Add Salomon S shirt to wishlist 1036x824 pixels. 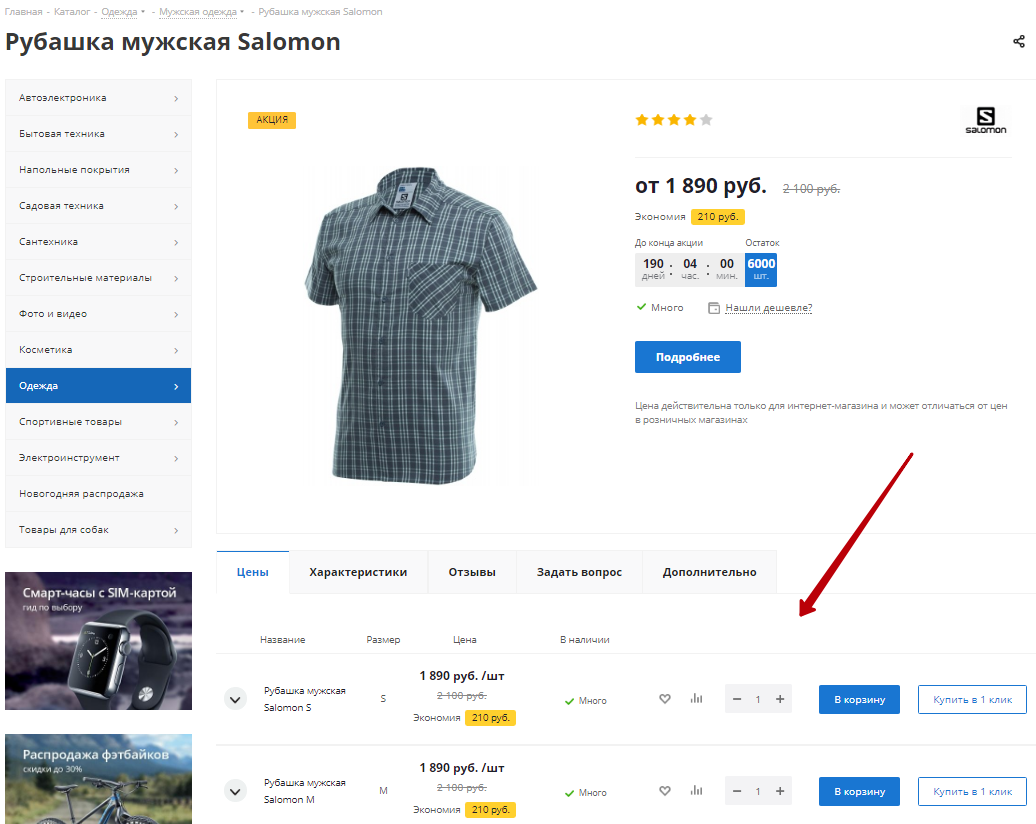pos(665,699)
